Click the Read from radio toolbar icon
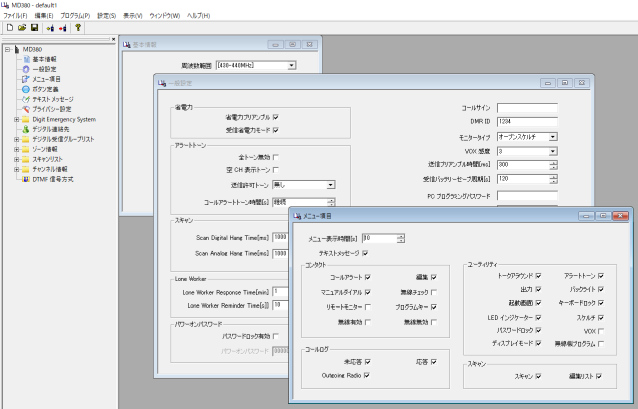 tap(48, 28)
